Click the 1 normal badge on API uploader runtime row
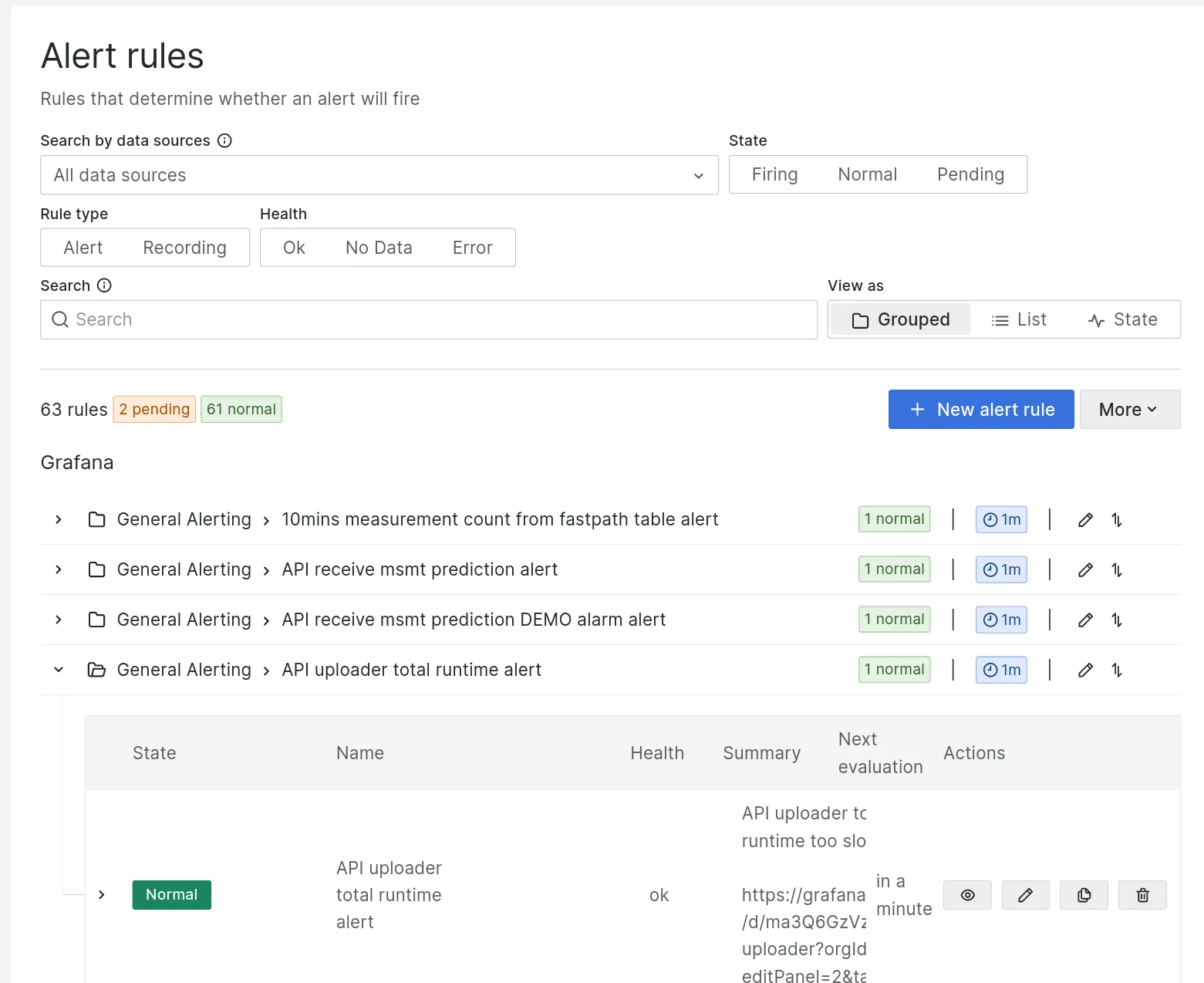Viewport: 1204px width, 983px height. click(895, 670)
